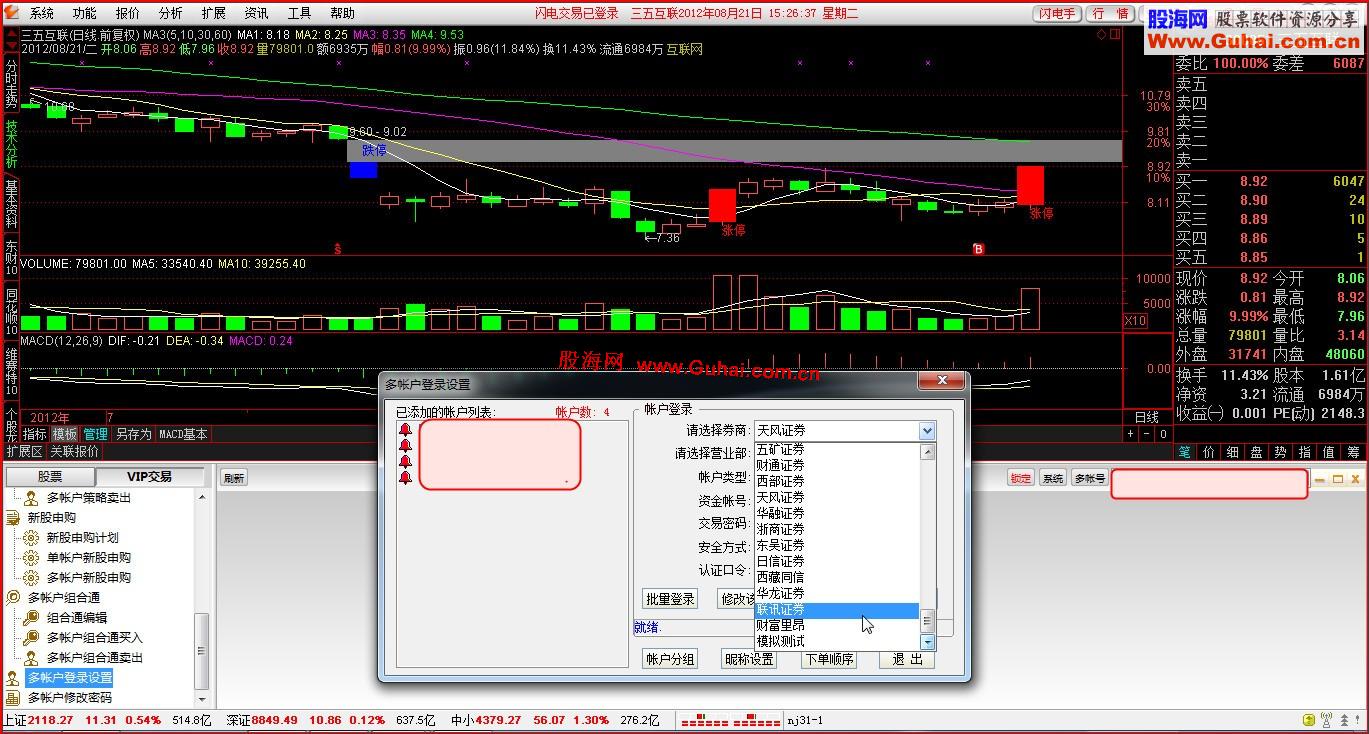Image resolution: width=1369 pixels, height=734 pixels.
Task: Open the 资讯 menu
Action: pos(256,13)
